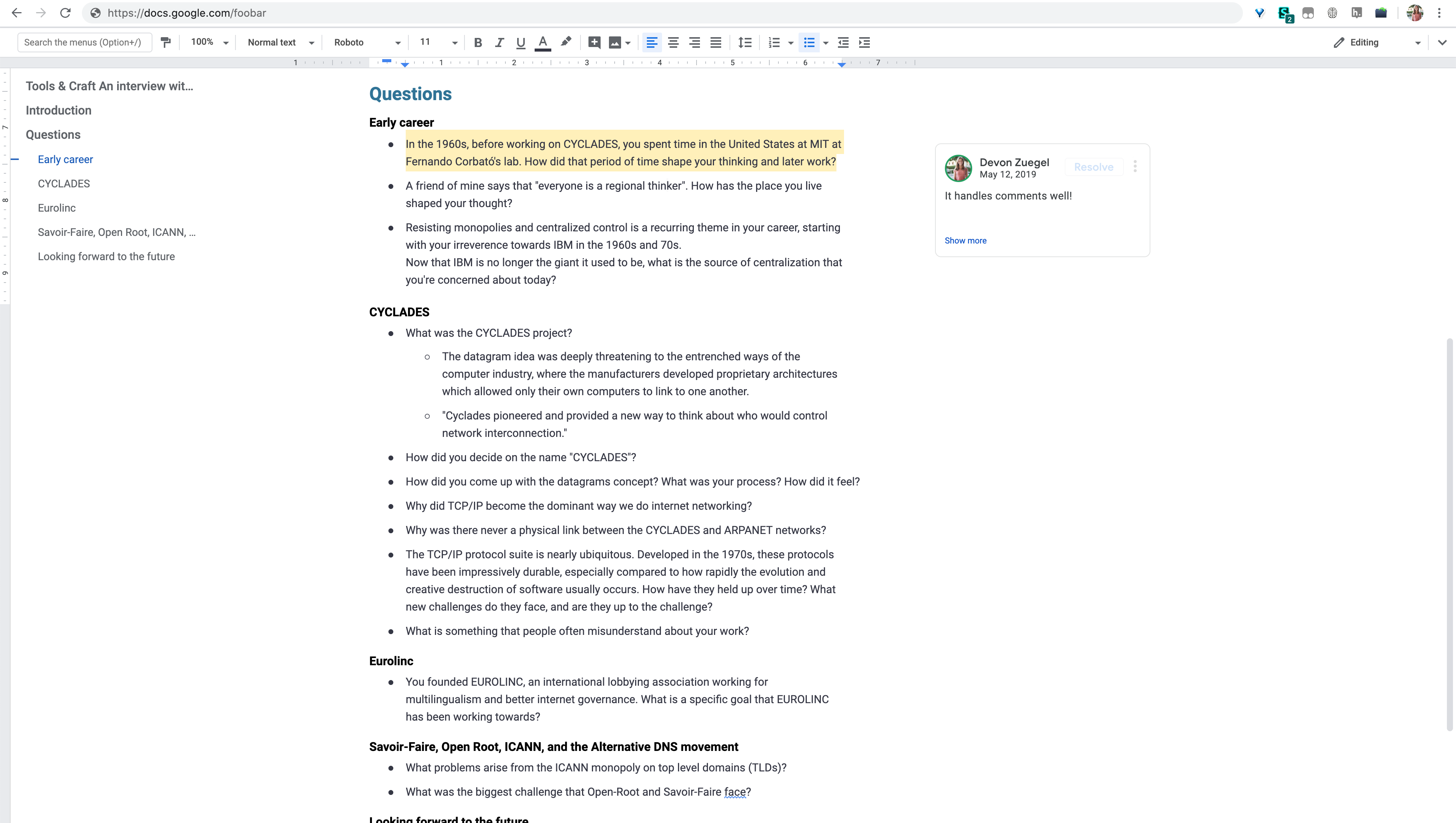Click the increase indent icon

coord(864,42)
